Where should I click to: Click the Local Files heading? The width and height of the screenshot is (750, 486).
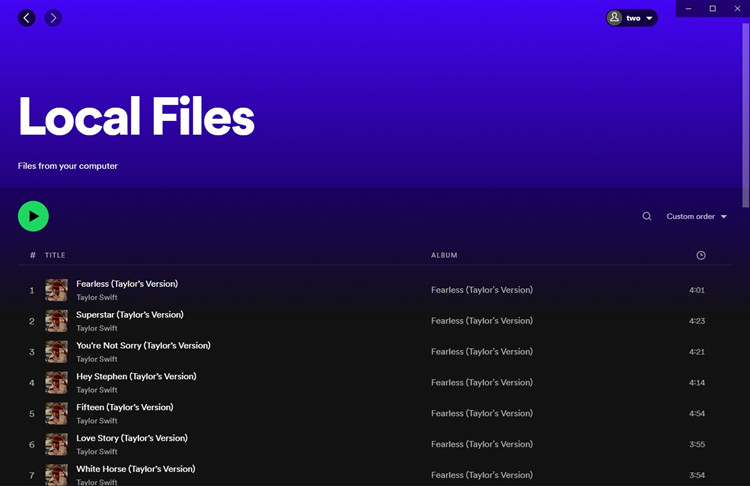tap(136, 116)
